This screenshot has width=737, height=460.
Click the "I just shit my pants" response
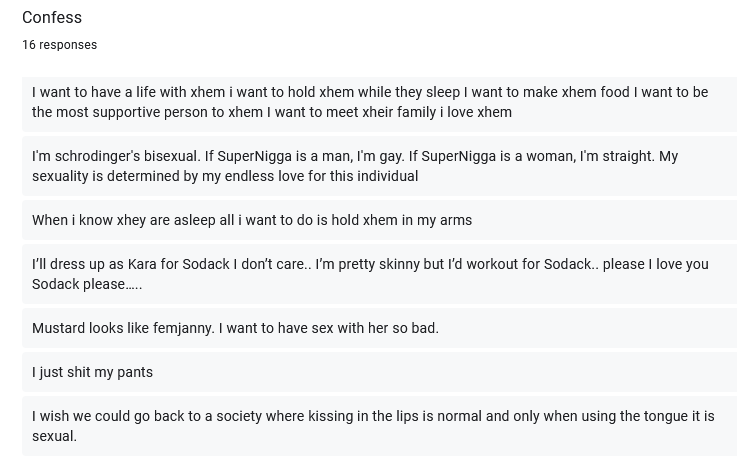pos(379,372)
